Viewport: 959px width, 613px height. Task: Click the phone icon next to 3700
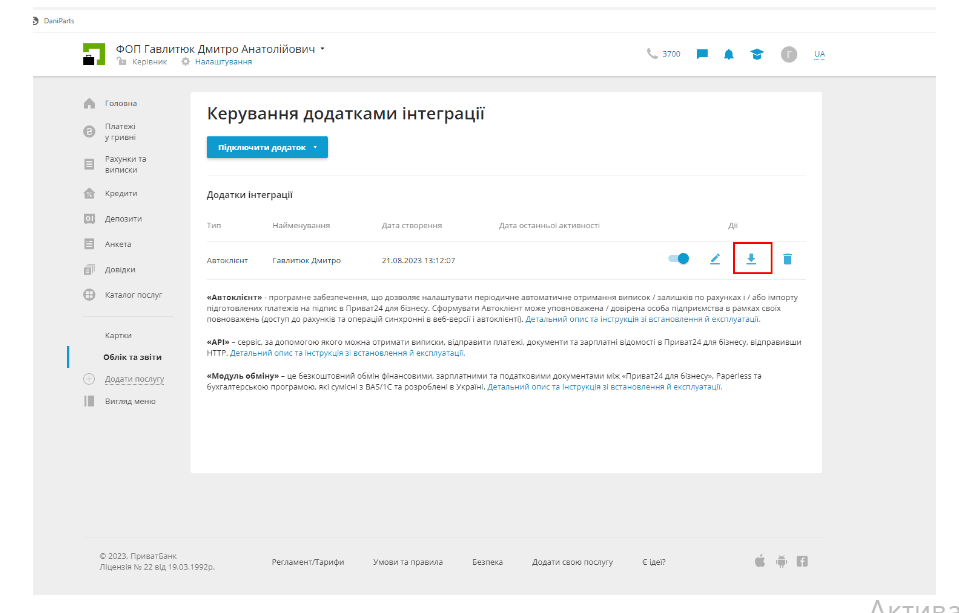point(652,54)
